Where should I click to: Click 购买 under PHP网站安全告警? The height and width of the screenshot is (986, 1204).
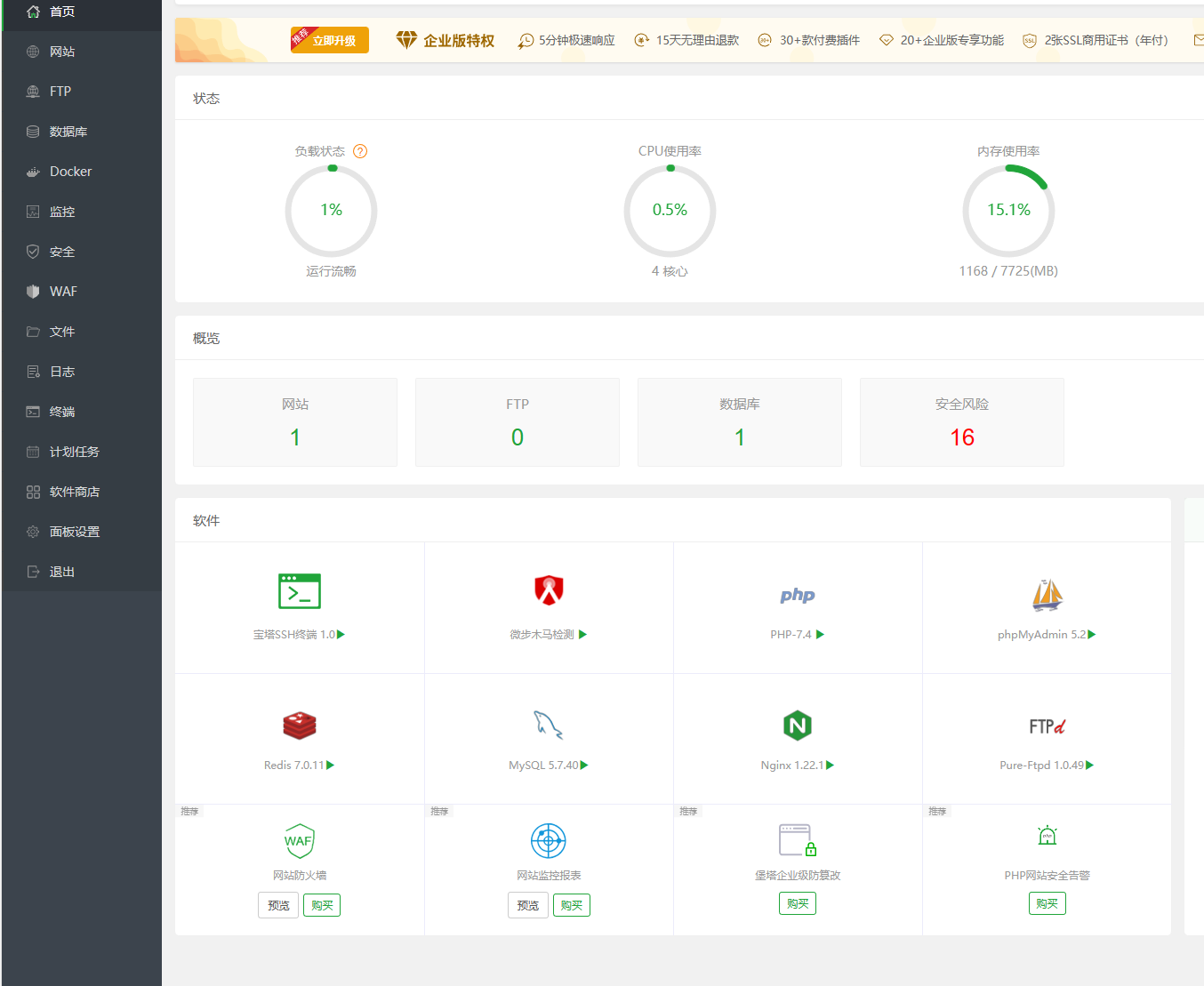(1047, 903)
